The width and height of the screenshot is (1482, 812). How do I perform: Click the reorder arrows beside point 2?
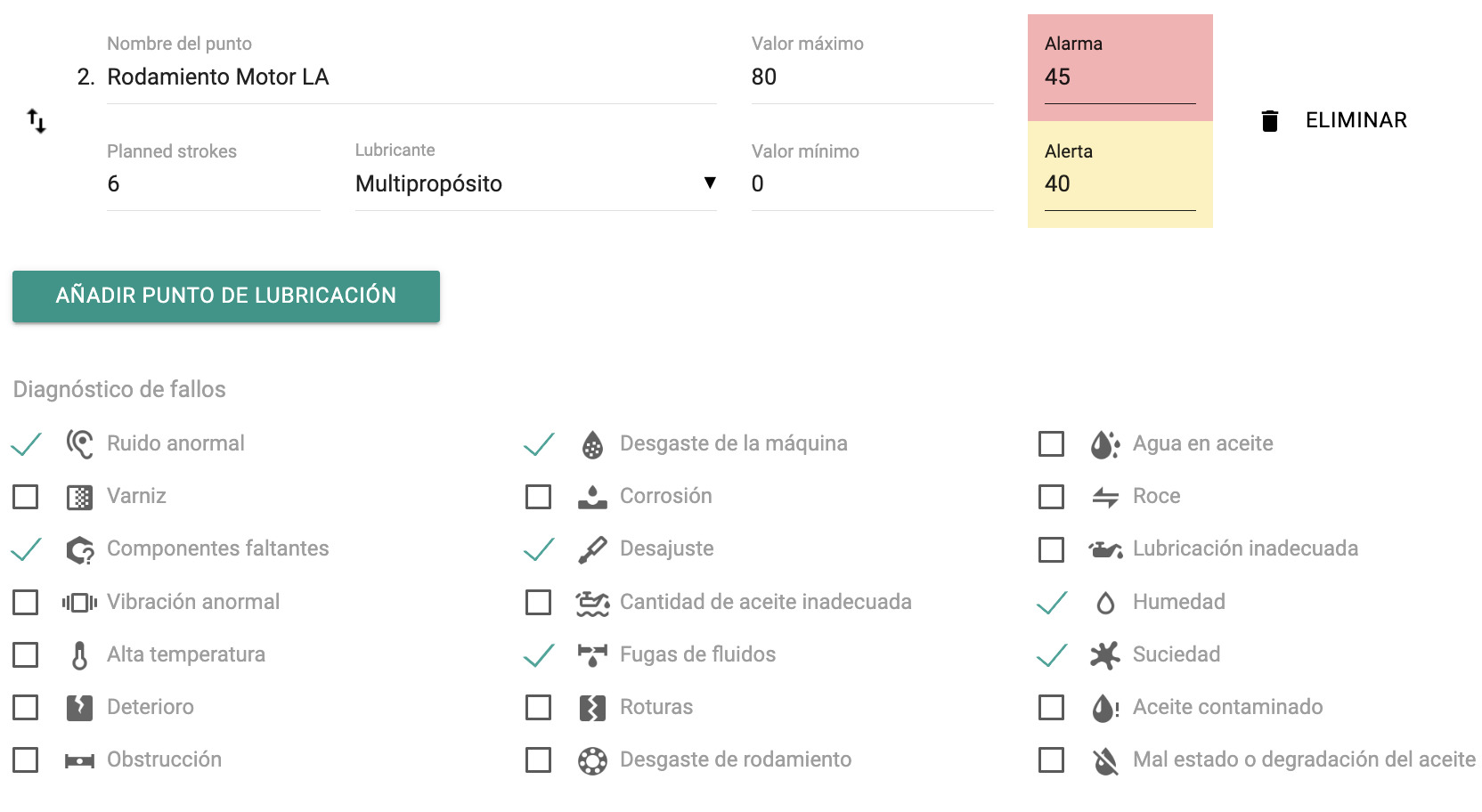(36, 121)
